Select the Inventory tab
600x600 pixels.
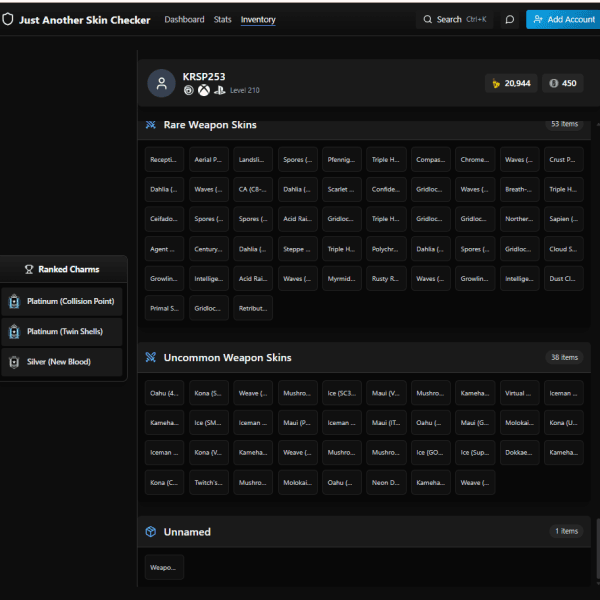coord(258,20)
